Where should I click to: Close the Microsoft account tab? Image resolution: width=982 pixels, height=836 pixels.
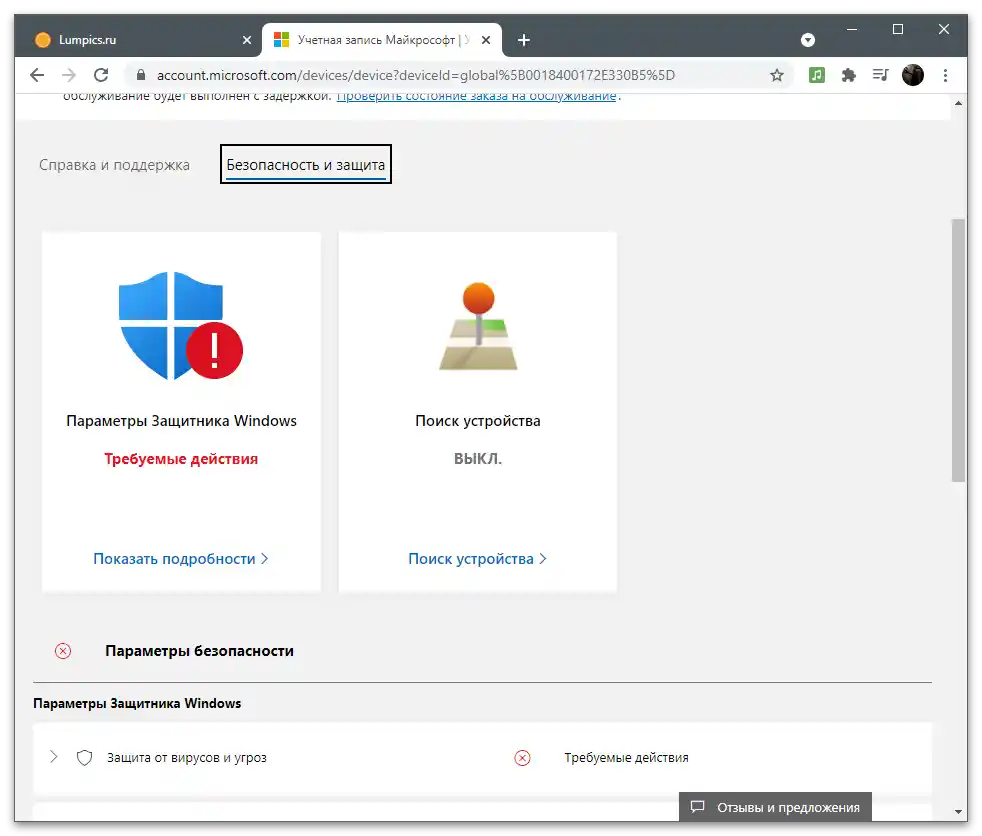486,40
